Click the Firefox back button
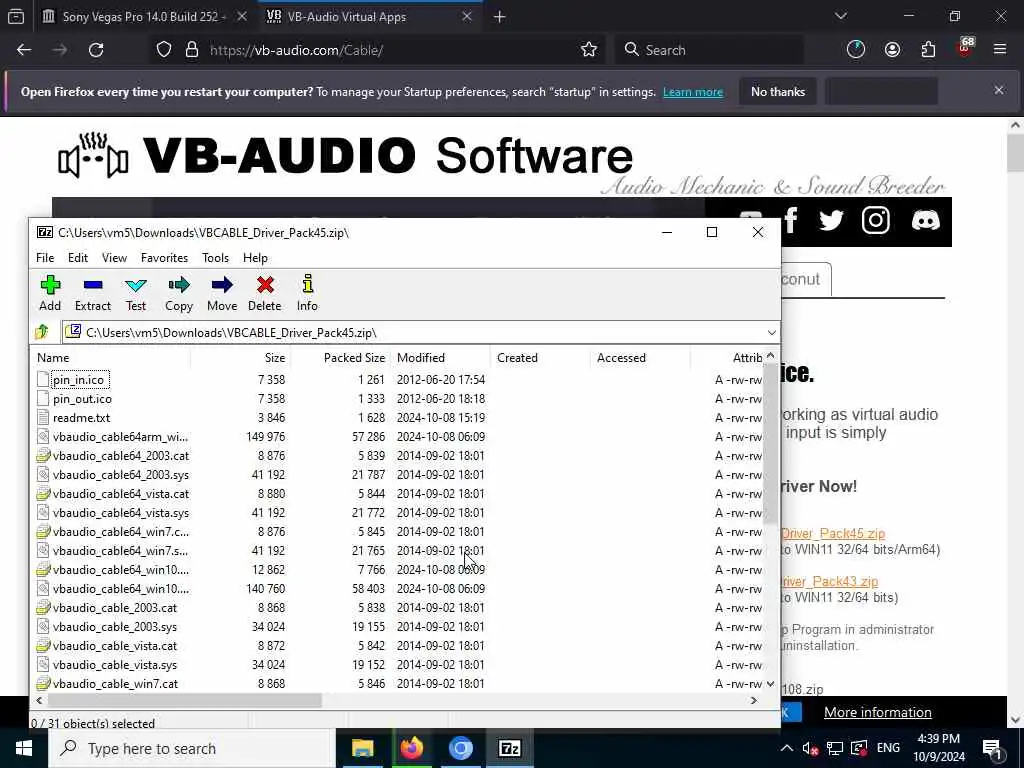The width and height of the screenshot is (1024, 768). pos(24,50)
